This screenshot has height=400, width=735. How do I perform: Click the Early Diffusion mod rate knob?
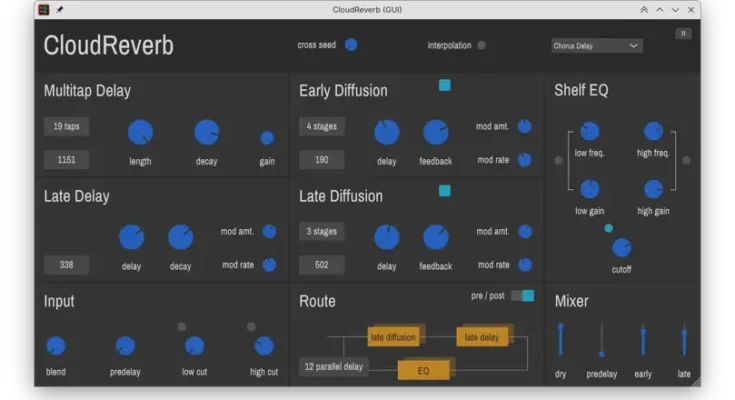click(525, 159)
